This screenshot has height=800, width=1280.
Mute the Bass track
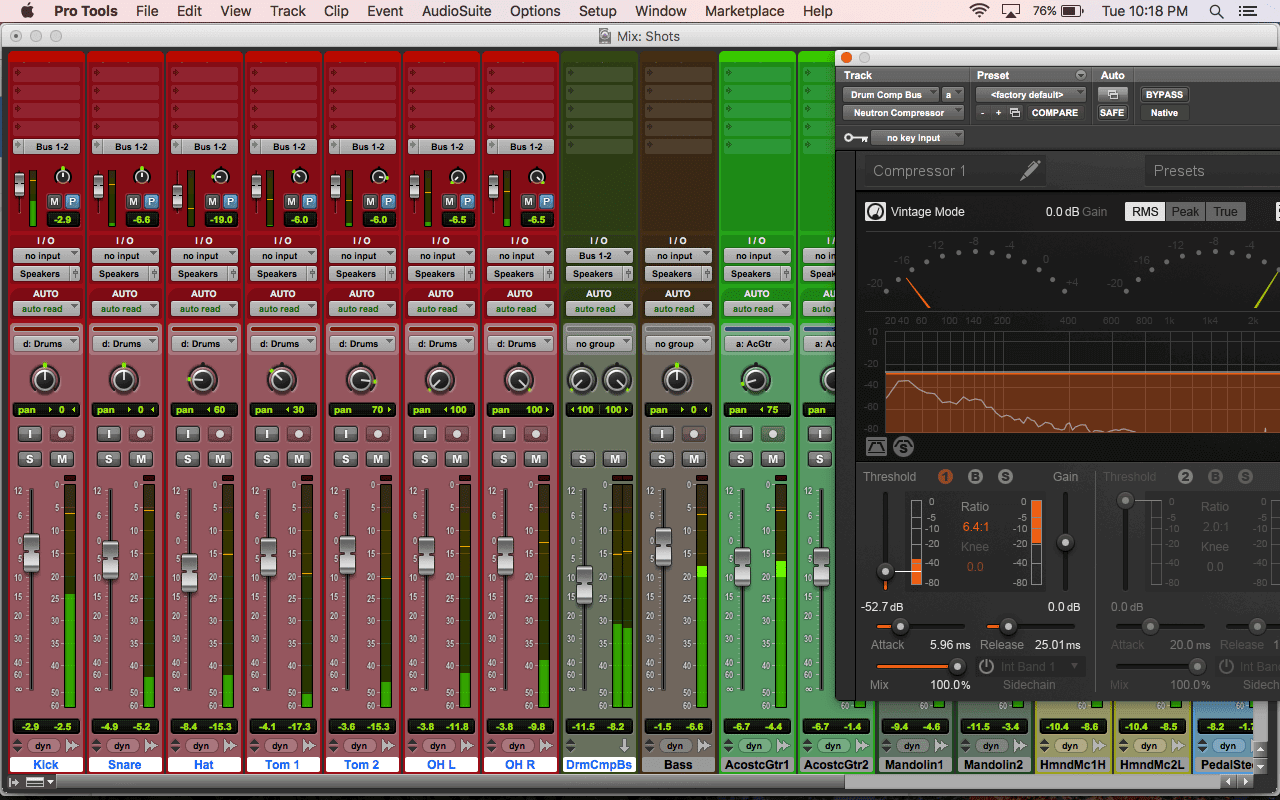pos(694,459)
